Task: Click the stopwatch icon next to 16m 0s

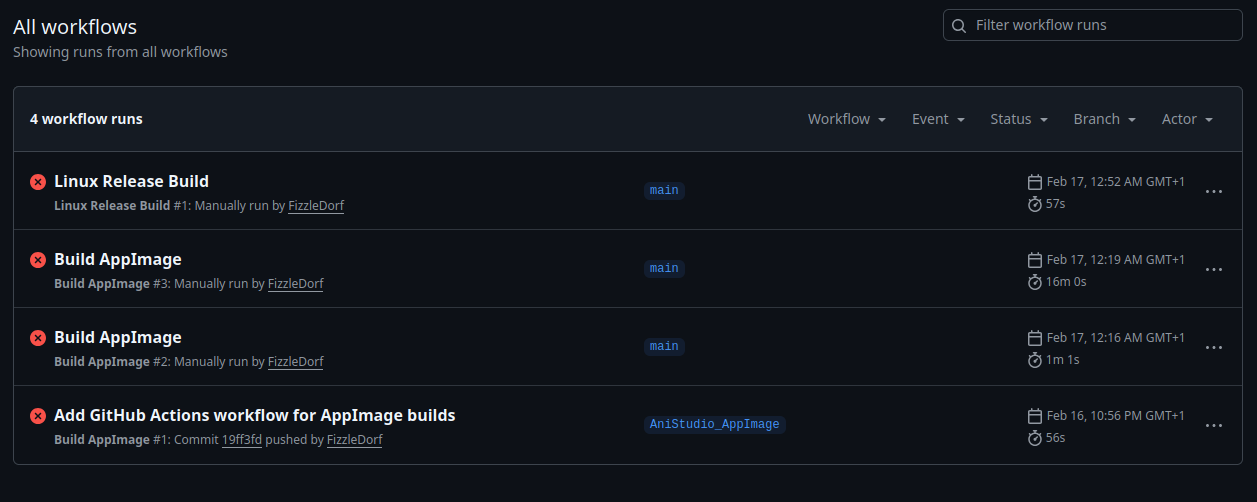Action: click(1035, 282)
